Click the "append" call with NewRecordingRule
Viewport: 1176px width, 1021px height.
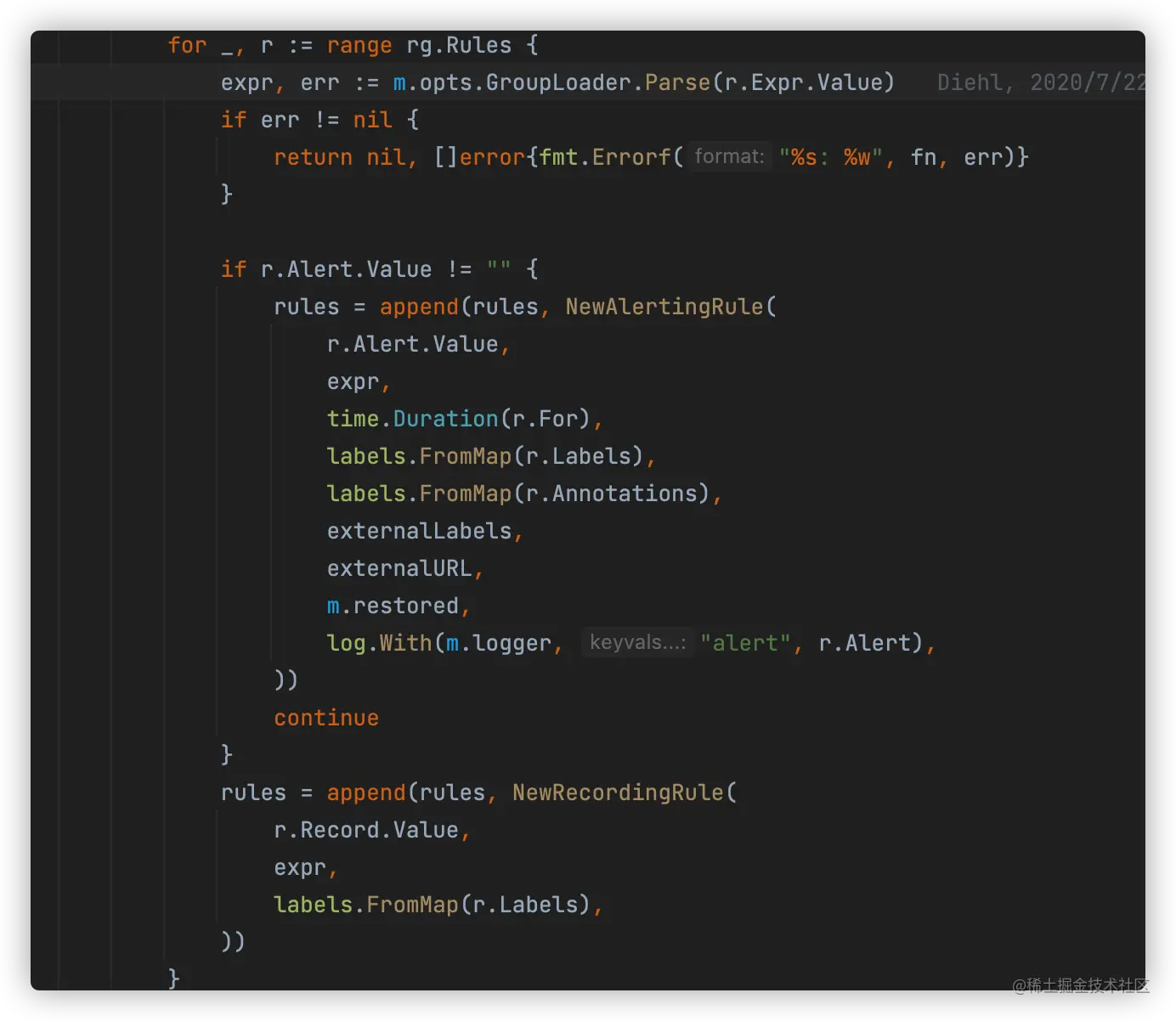click(x=366, y=793)
